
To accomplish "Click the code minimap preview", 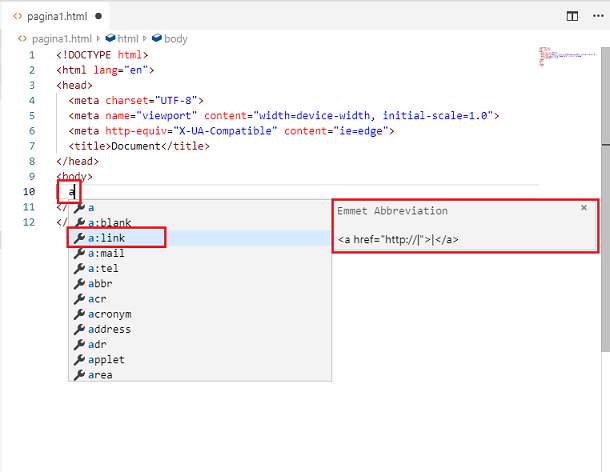I will click(x=567, y=56).
